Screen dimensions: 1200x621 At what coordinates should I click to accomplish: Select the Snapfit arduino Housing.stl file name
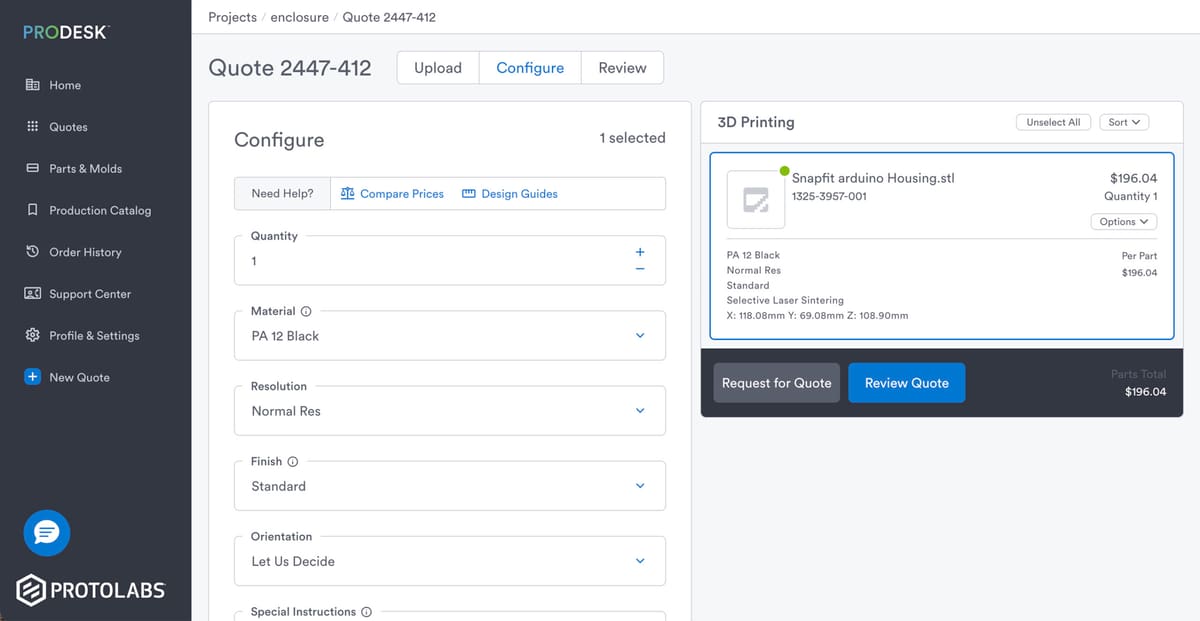click(x=873, y=178)
